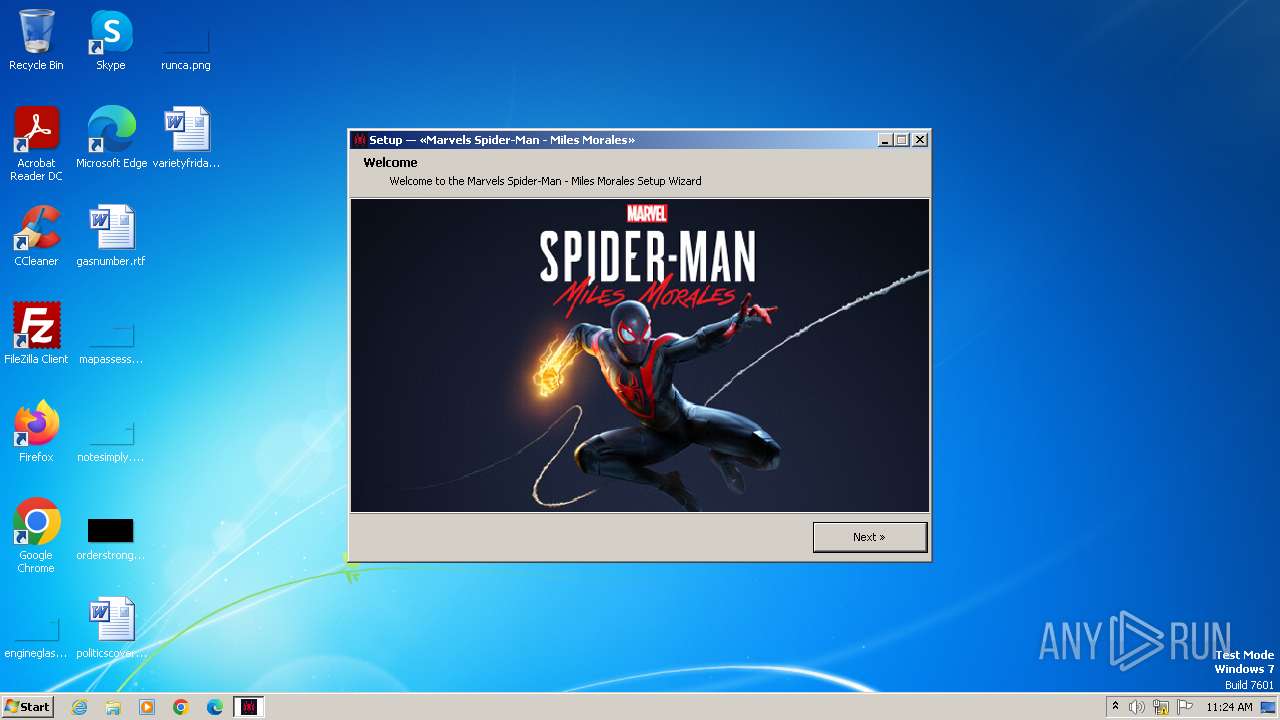The image size is (1280, 720).
Task: Open Action Center flag tray icon
Action: coord(1185,707)
